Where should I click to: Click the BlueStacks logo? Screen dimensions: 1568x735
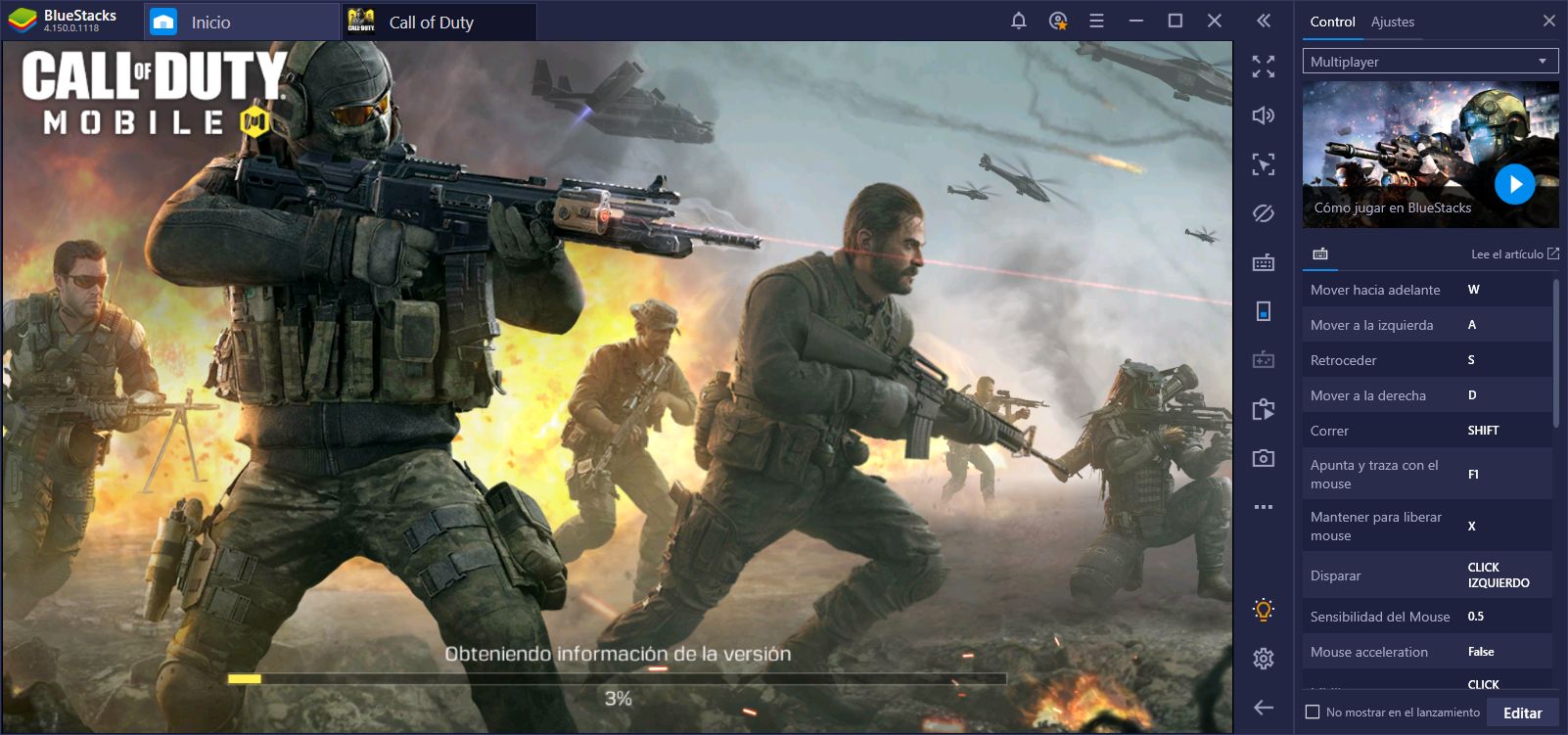pos(22,21)
